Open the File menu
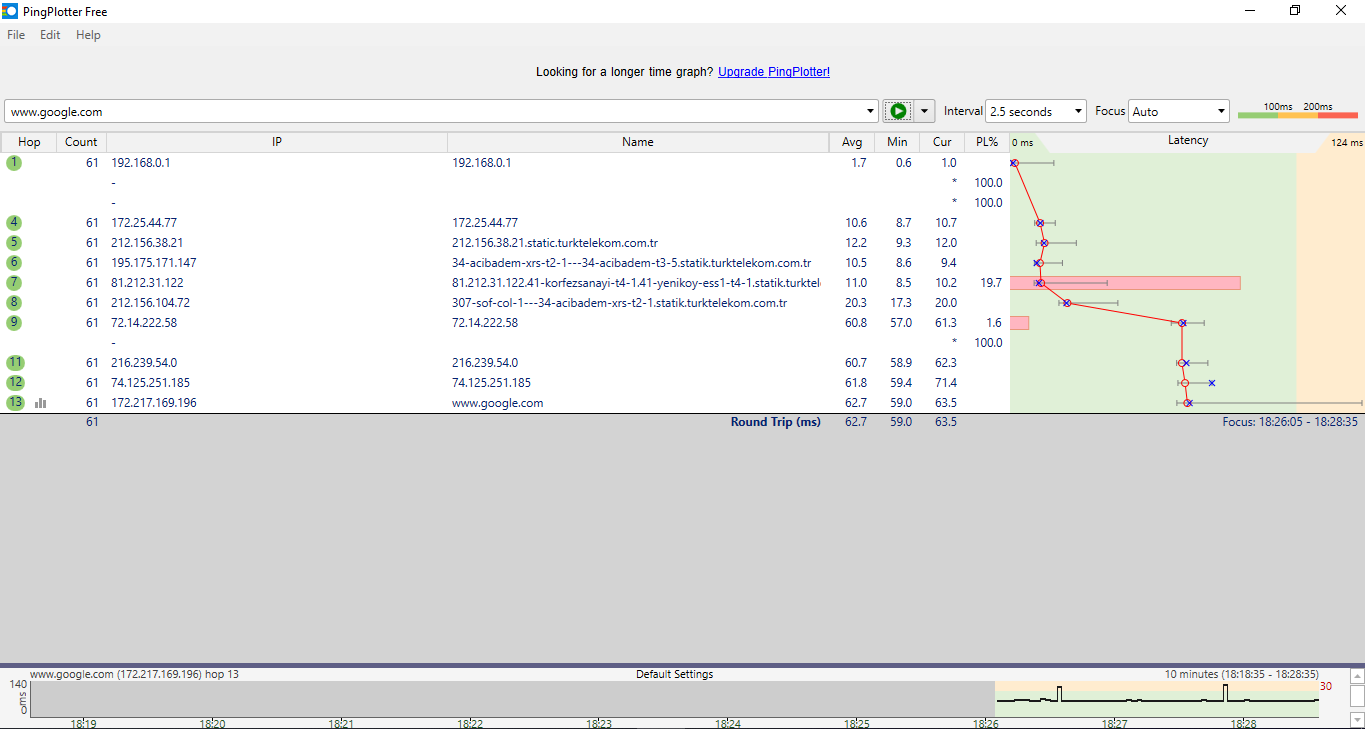Viewport: 1365px width, 729px height. pos(16,35)
